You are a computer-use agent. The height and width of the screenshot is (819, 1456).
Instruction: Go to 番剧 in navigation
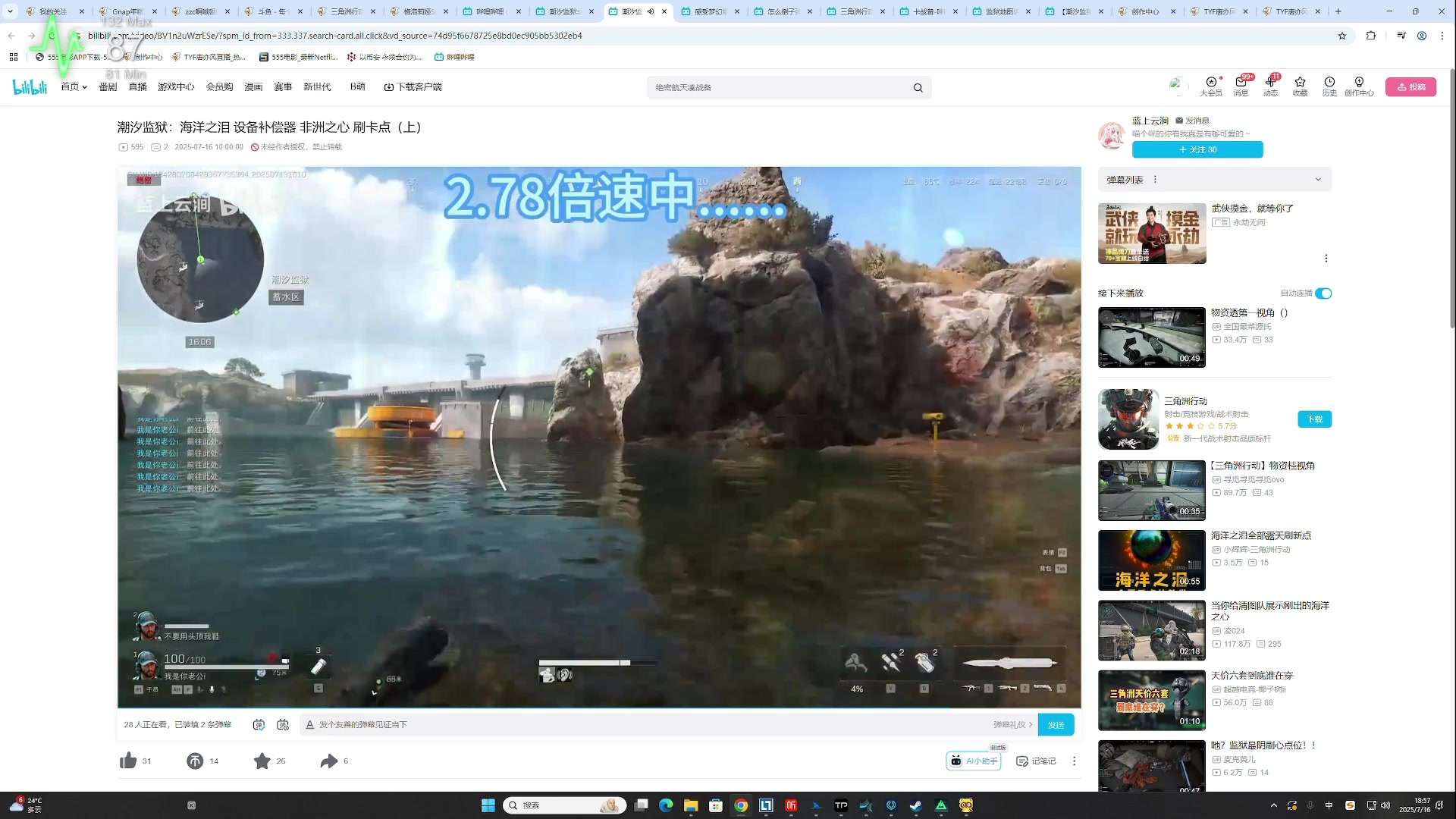click(108, 87)
